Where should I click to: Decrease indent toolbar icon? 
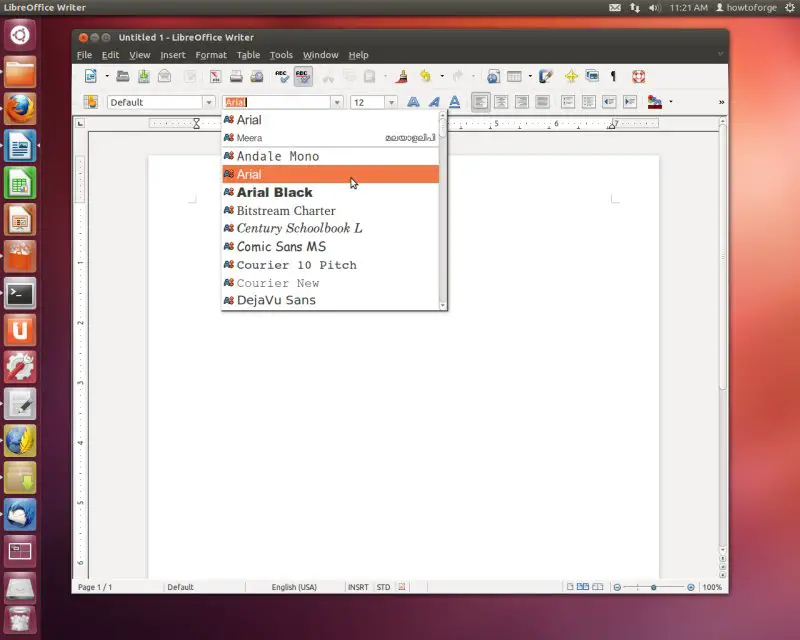point(609,102)
